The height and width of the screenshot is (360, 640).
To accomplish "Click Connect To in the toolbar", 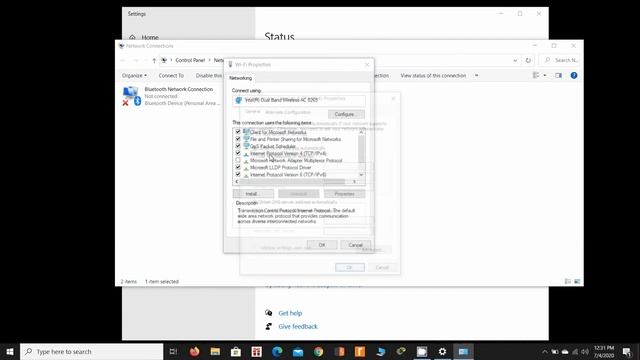I will (171, 76).
